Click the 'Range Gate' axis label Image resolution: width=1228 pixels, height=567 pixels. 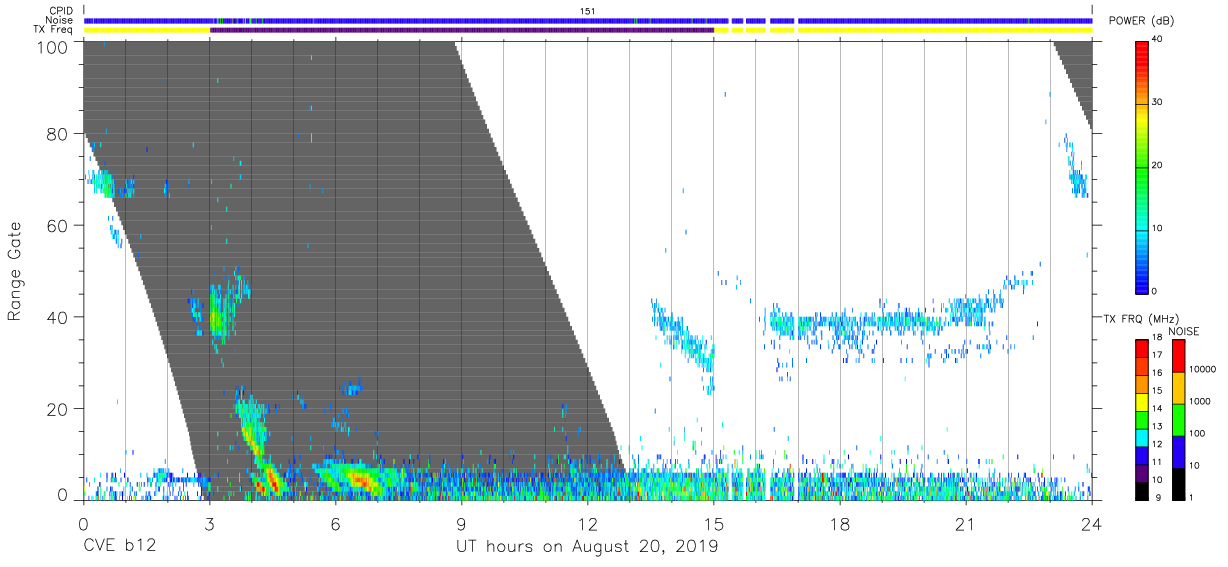15,271
